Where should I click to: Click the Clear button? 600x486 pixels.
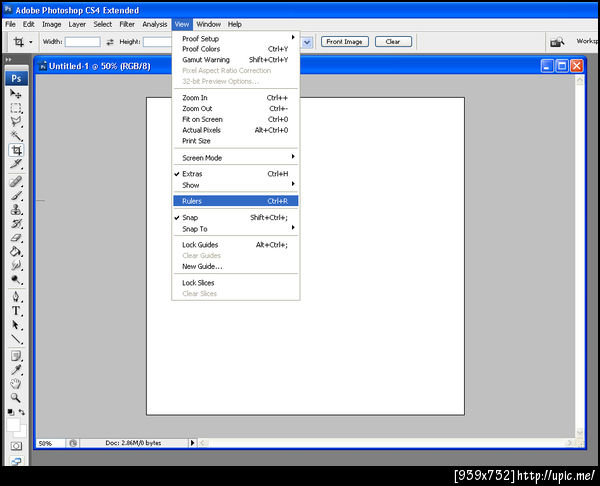pos(393,42)
